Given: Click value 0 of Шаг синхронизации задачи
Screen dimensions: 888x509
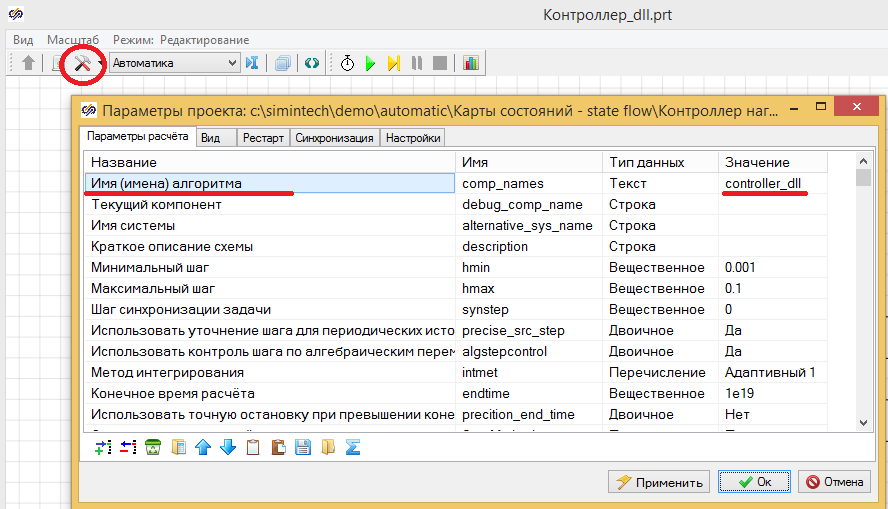Looking at the screenshot, I should pos(773,309).
